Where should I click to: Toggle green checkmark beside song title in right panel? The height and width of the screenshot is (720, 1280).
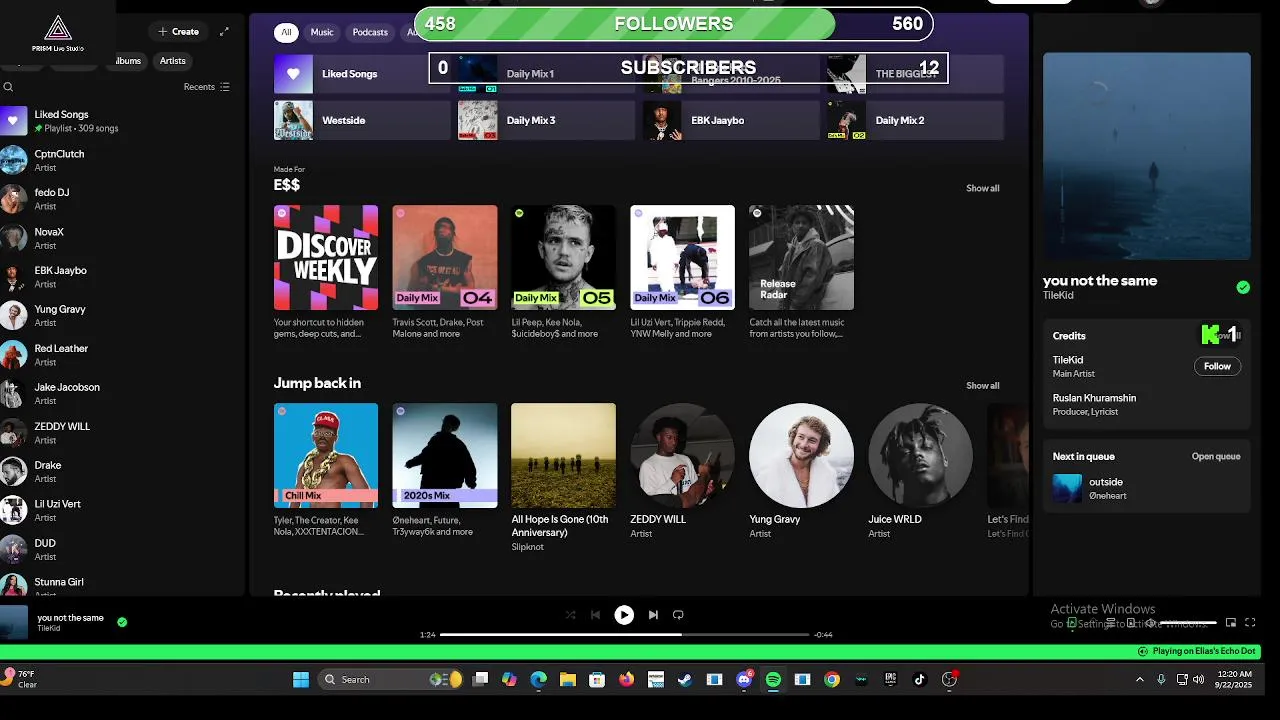1243,287
